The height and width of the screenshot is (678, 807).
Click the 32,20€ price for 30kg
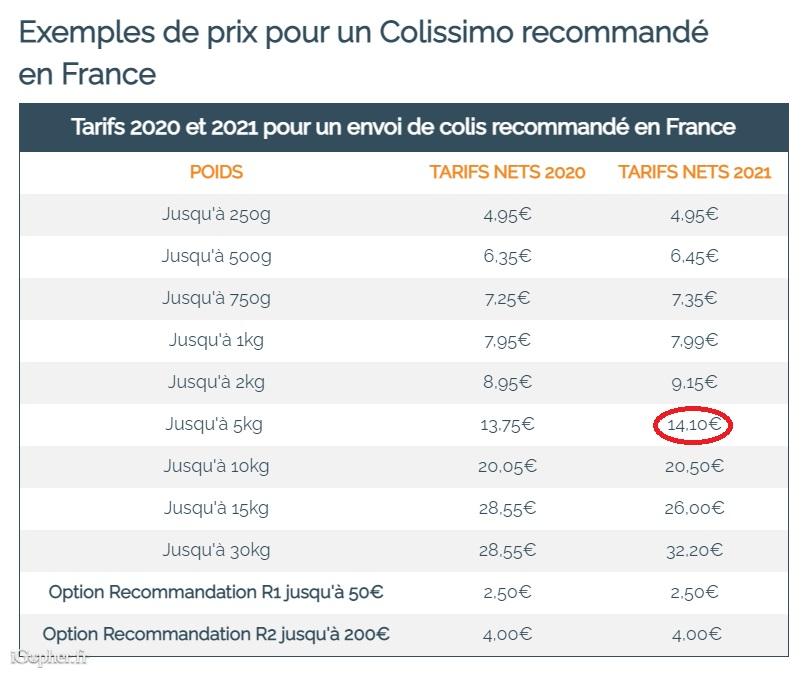click(694, 550)
